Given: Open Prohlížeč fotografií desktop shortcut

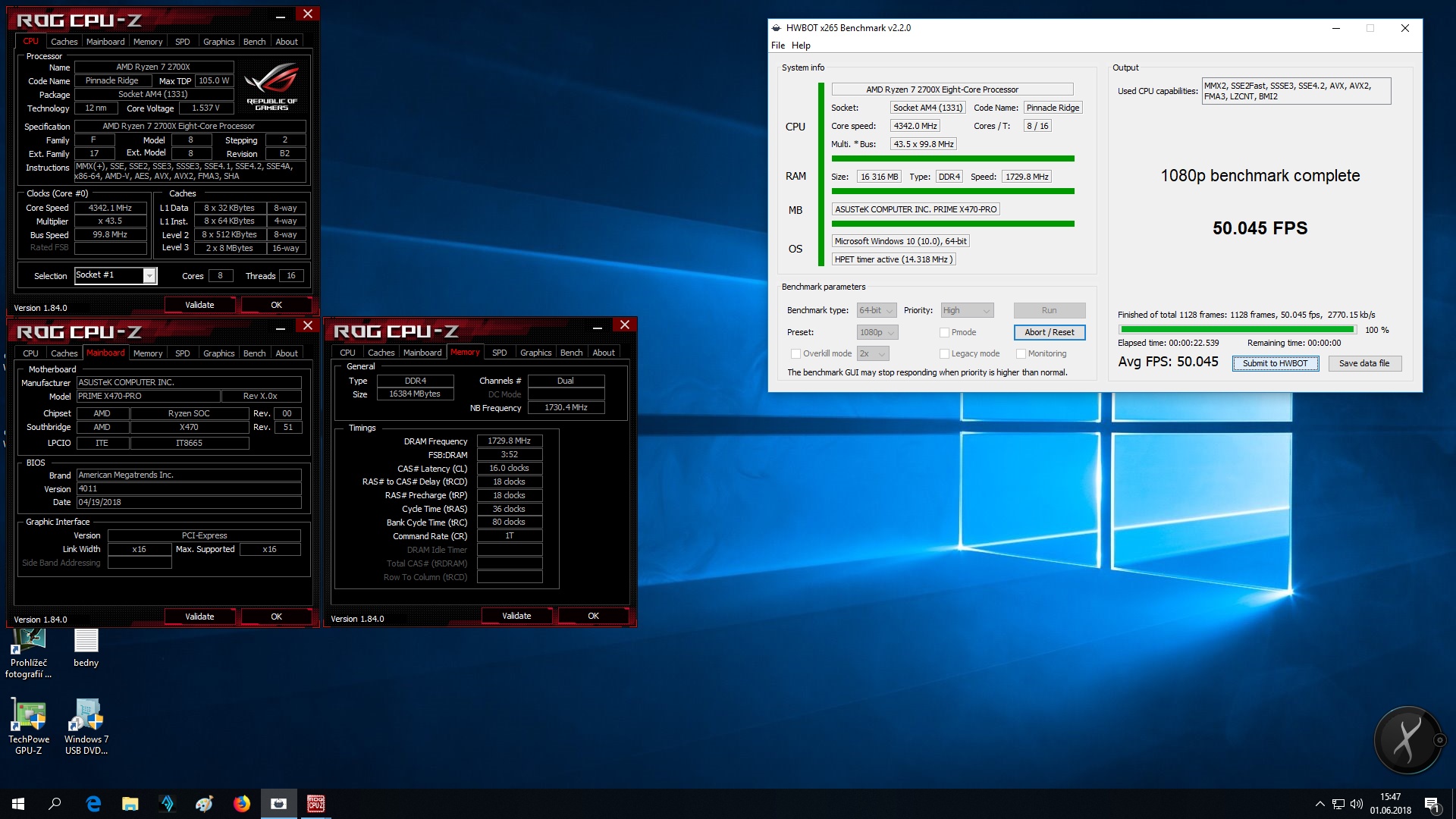Looking at the screenshot, I should pyautogui.click(x=29, y=654).
